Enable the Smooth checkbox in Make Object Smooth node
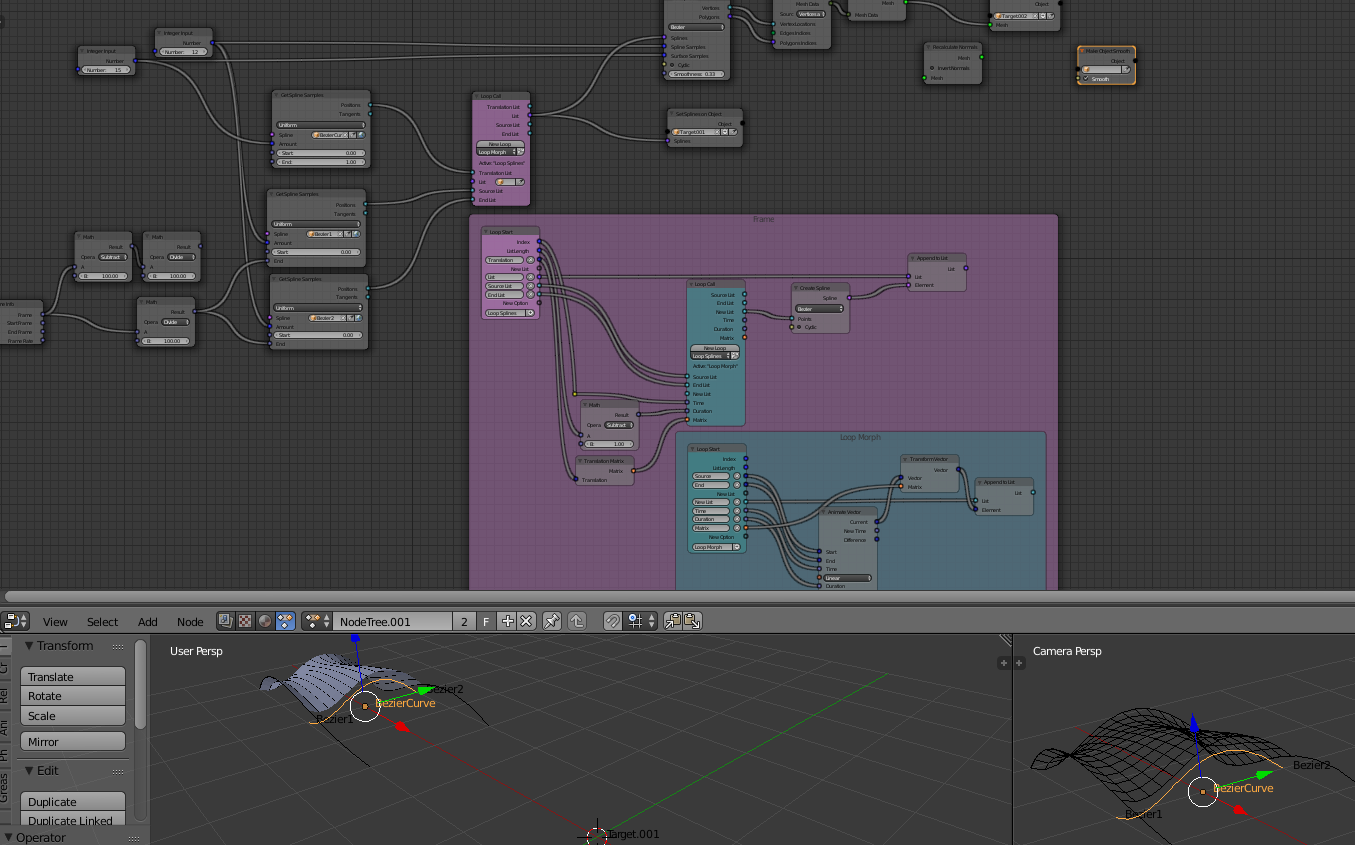 1086,79
